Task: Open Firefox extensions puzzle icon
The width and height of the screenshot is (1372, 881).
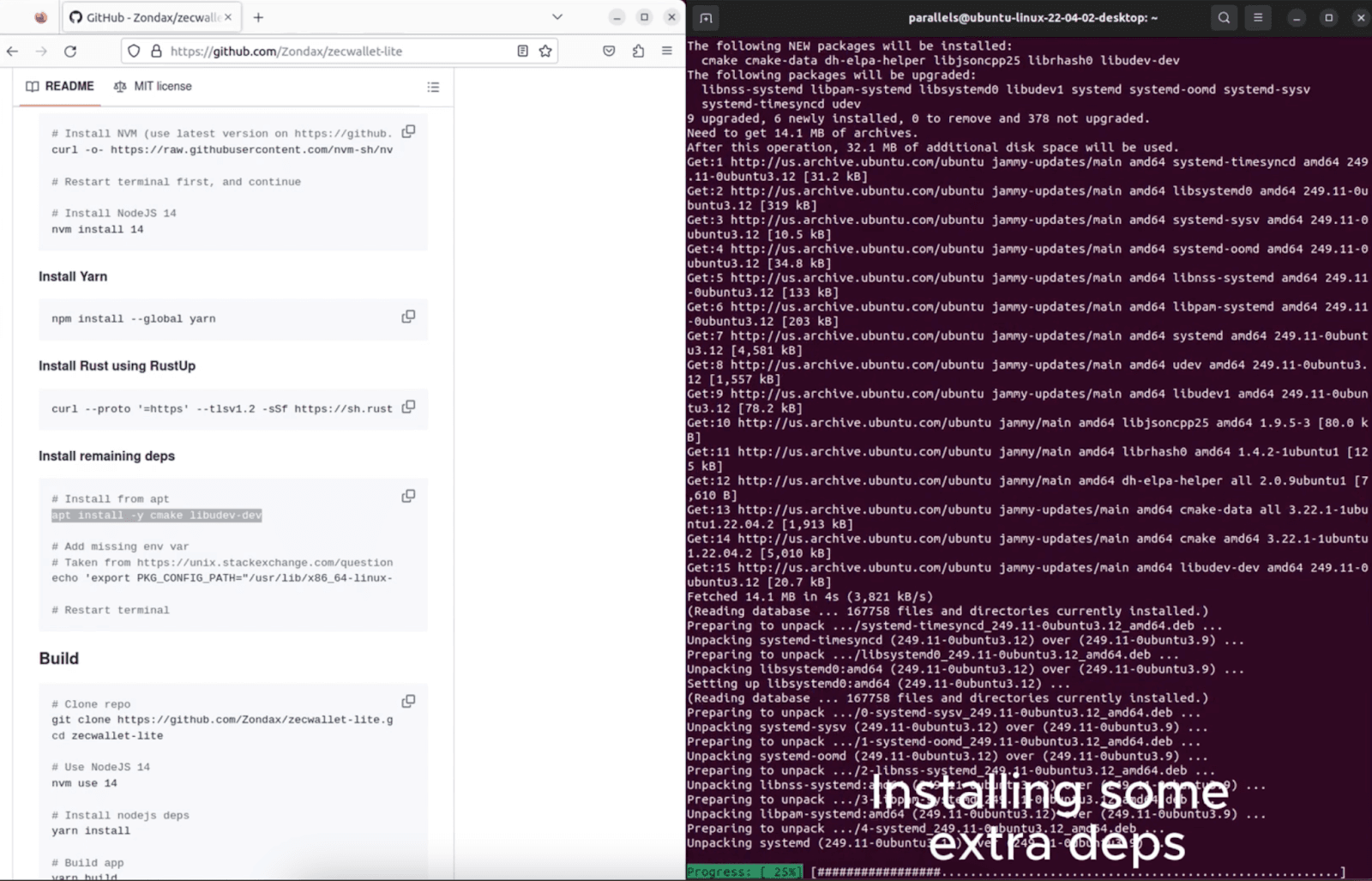Action: 638,51
